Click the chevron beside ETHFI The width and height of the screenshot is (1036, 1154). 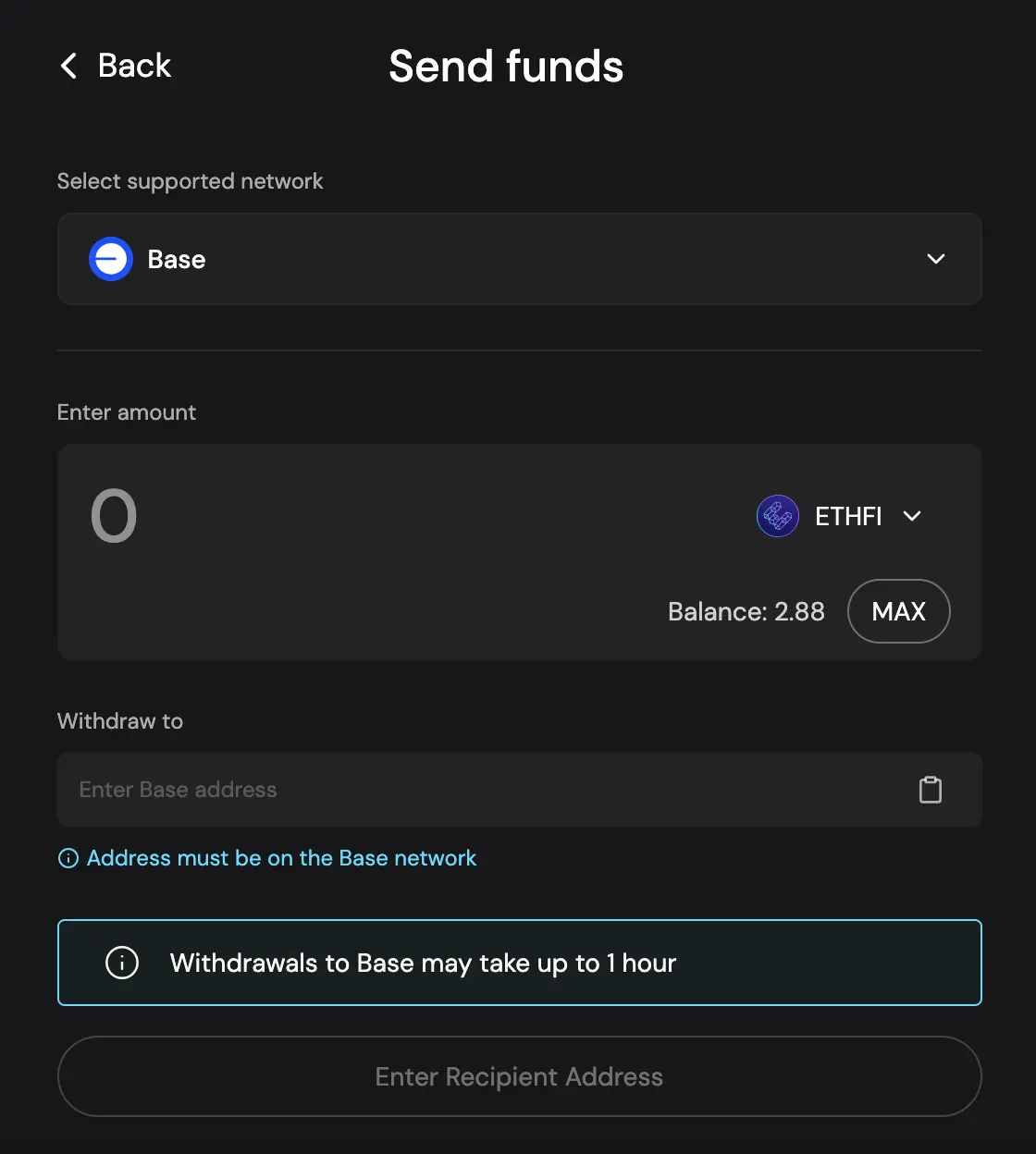pyautogui.click(x=912, y=516)
